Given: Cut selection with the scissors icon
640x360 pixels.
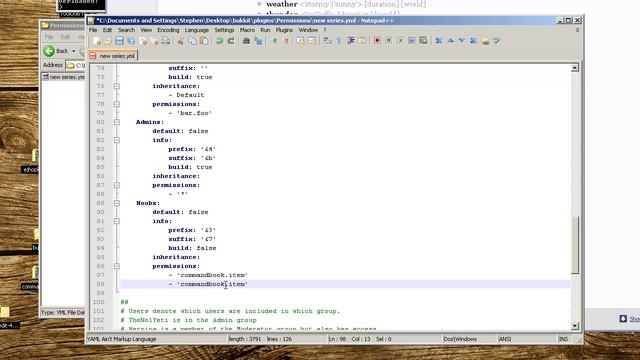Looking at the screenshot, I should coord(180,41).
